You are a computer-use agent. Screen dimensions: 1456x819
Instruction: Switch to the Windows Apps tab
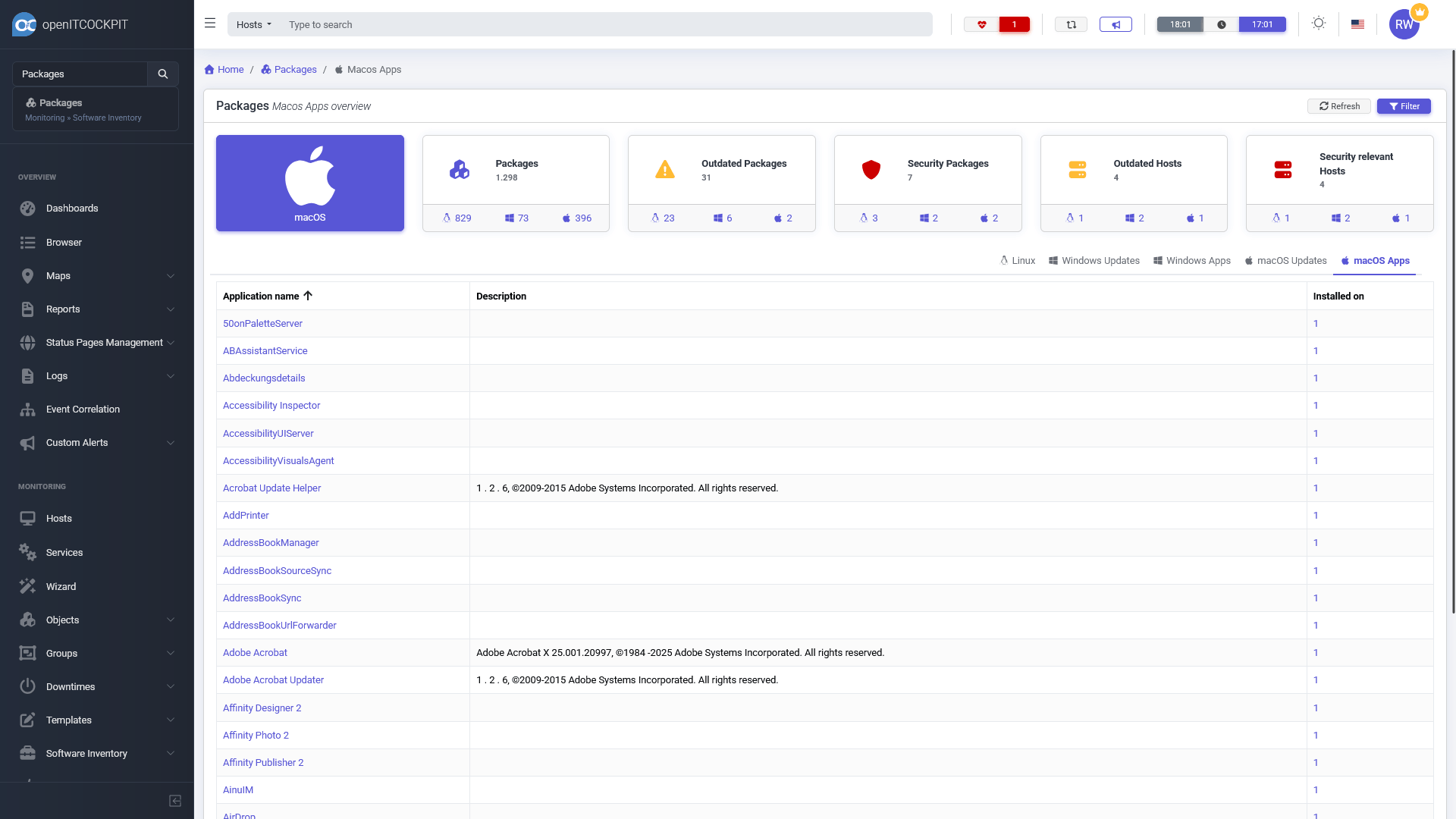tap(1191, 260)
